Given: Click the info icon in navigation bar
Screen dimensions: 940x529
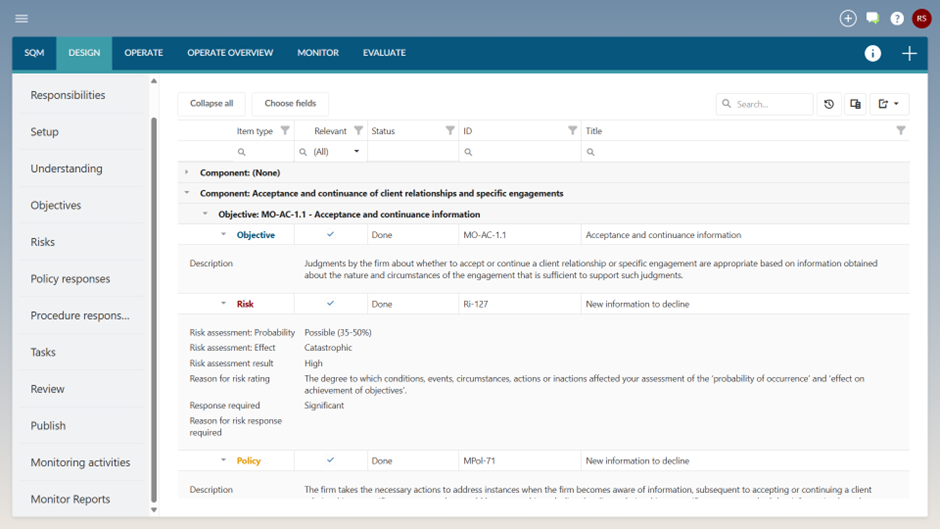Looking at the screenshot, I should pos(872,53).
